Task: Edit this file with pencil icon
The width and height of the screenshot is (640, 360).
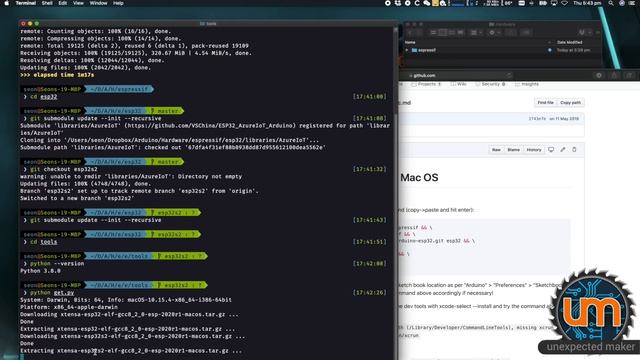Action: coord(563,150)
